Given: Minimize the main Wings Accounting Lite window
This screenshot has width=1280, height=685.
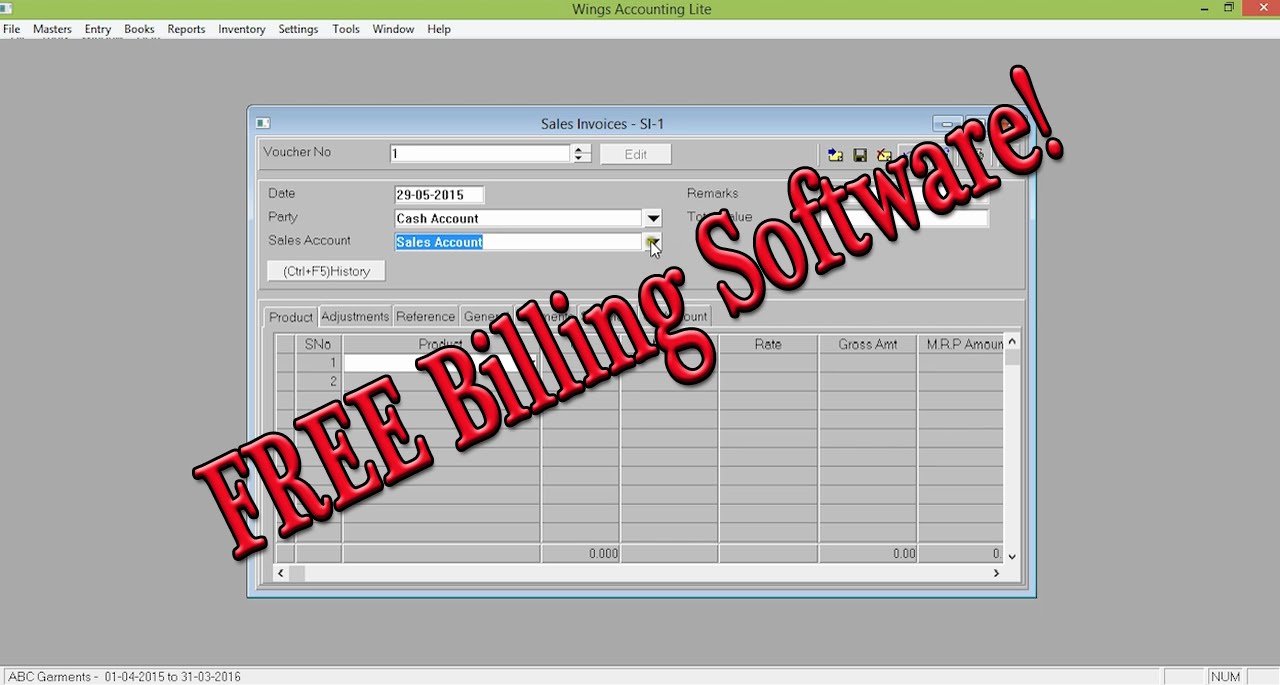Looking at the screenshot, I should [1205, 8].
